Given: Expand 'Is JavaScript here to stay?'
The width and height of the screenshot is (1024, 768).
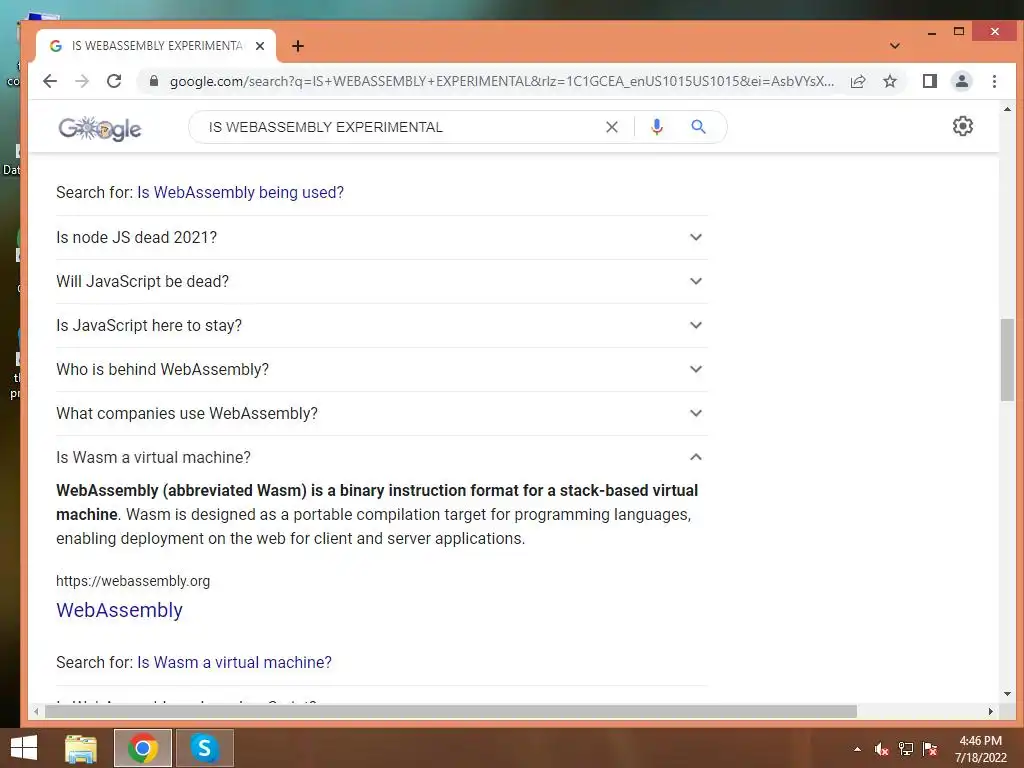Looking at the screenshot, I should coord(382,325).
